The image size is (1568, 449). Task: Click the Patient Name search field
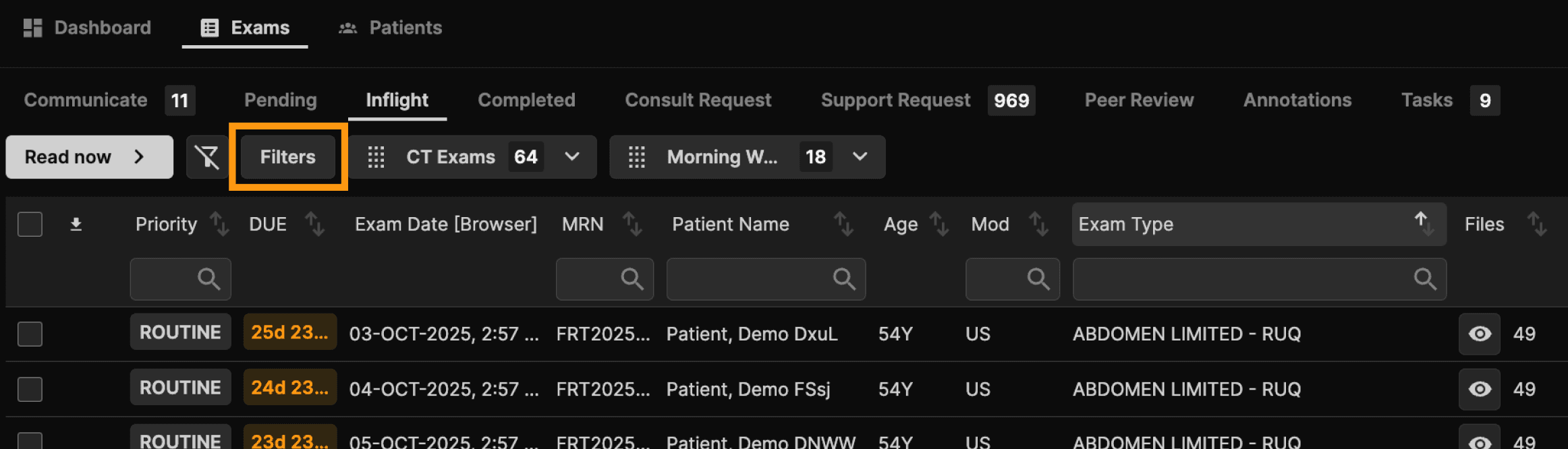766,279
